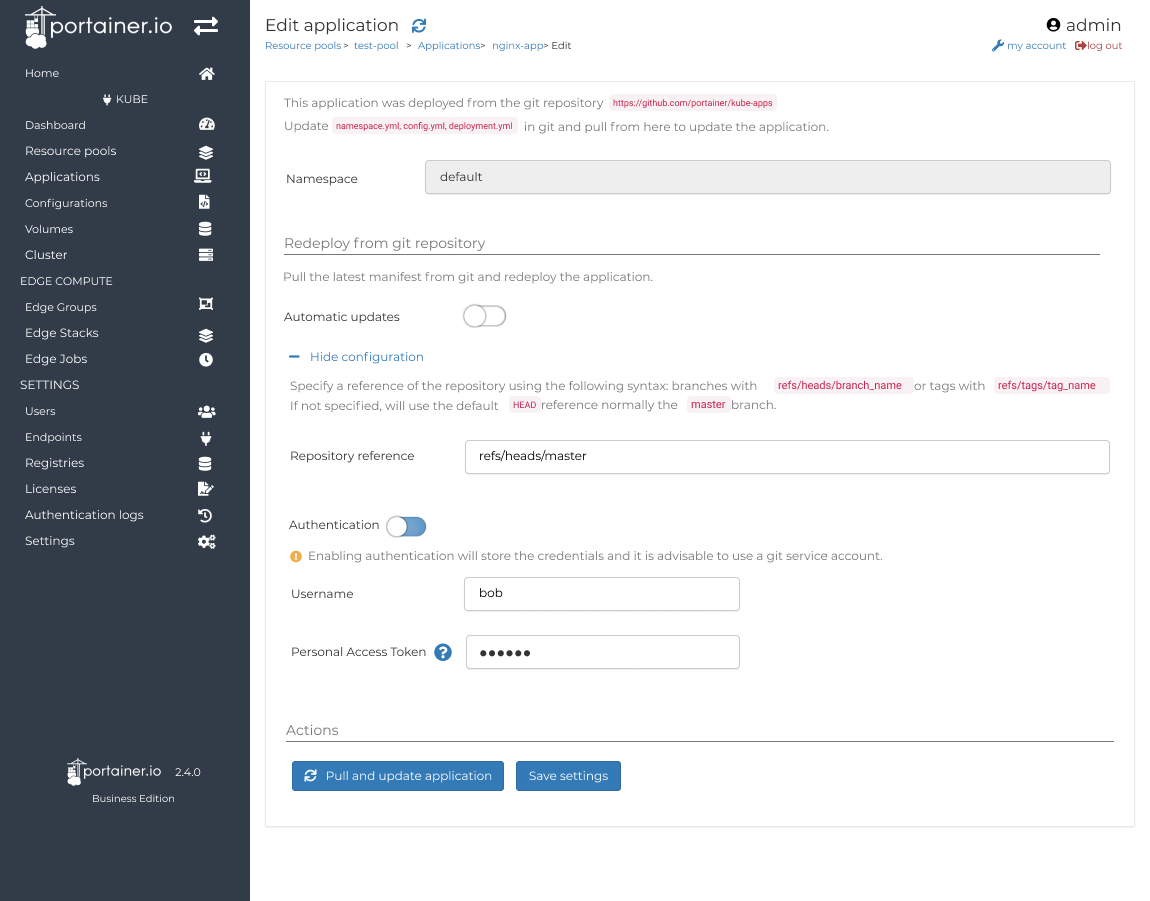The width and height of the screenshot is (1150, 901).
Task: Click the wrench icon beside my account
Action: (x=997, y=45)
